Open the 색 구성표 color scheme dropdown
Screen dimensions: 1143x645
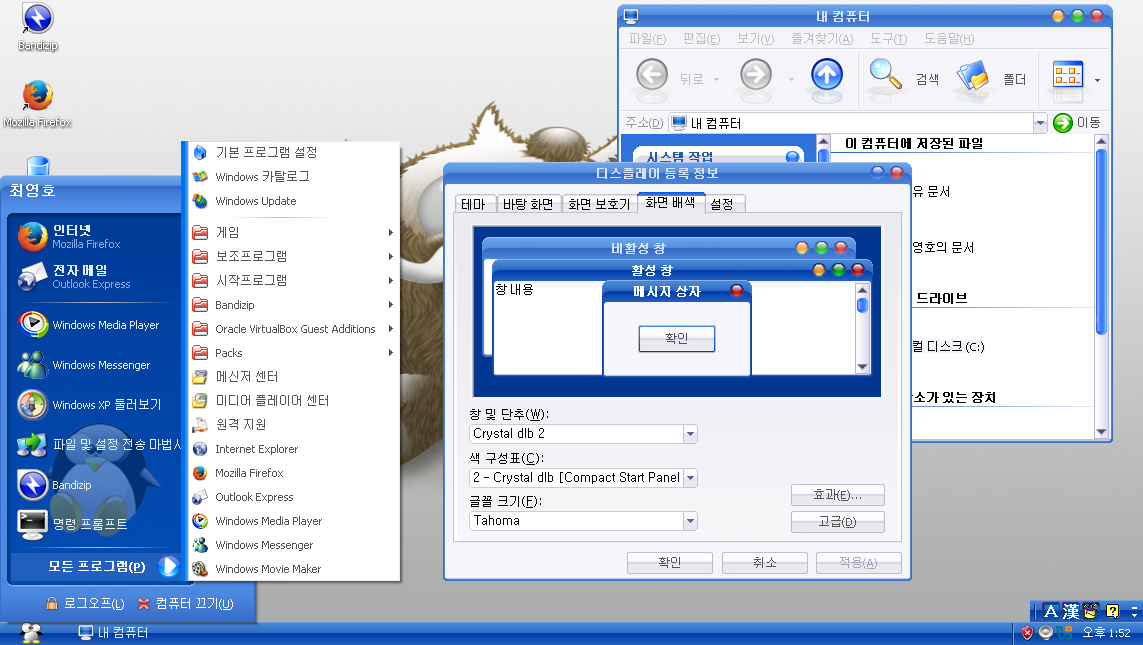point(690,477)
